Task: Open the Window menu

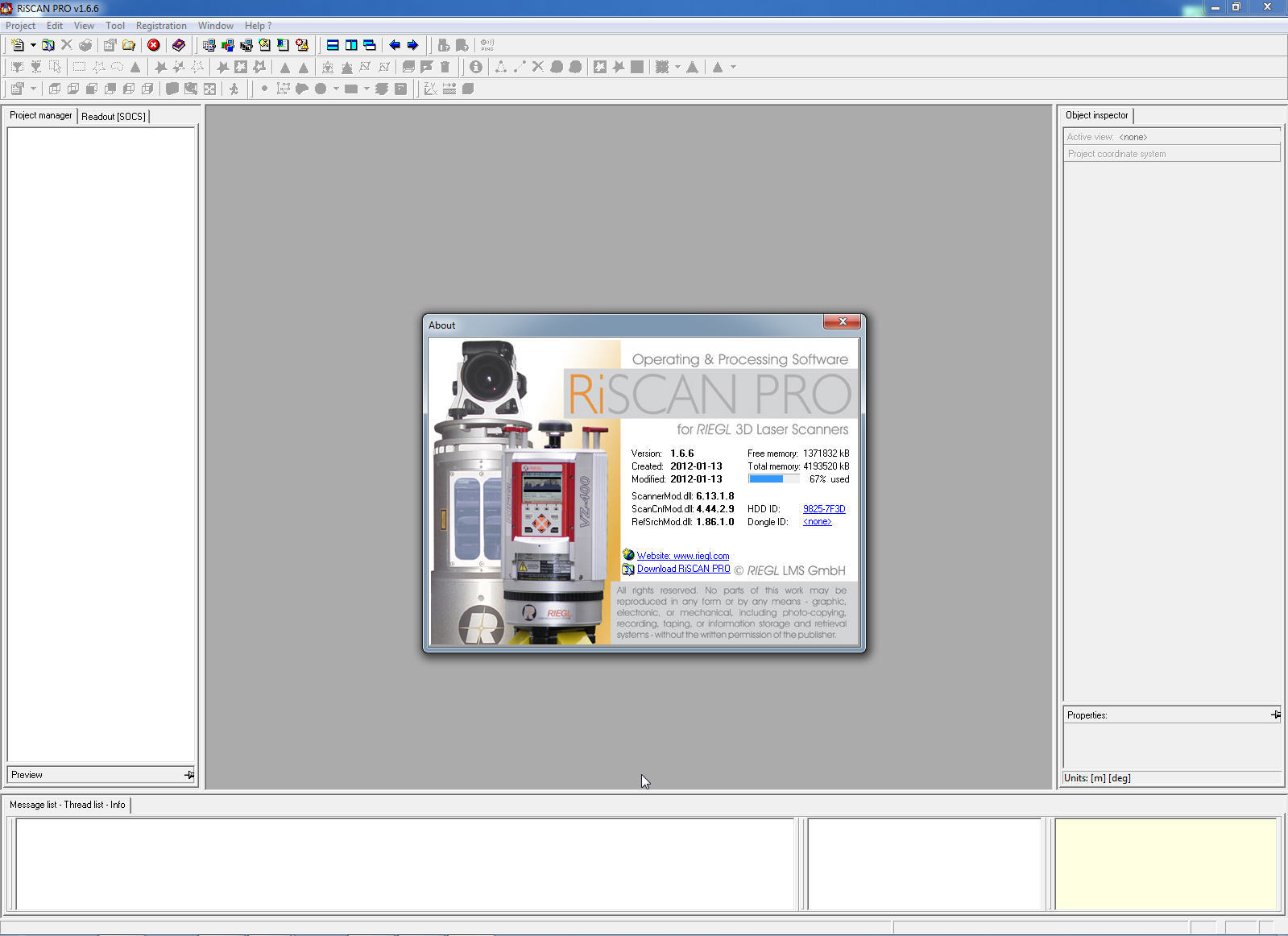Action: (216, 26)
